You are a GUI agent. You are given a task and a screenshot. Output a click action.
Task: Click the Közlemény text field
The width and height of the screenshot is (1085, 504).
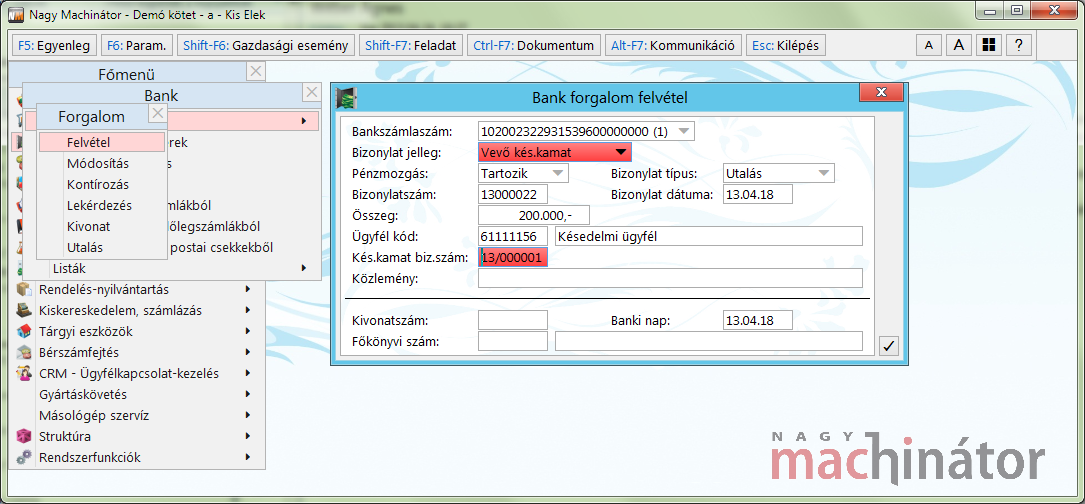point(671,278)
